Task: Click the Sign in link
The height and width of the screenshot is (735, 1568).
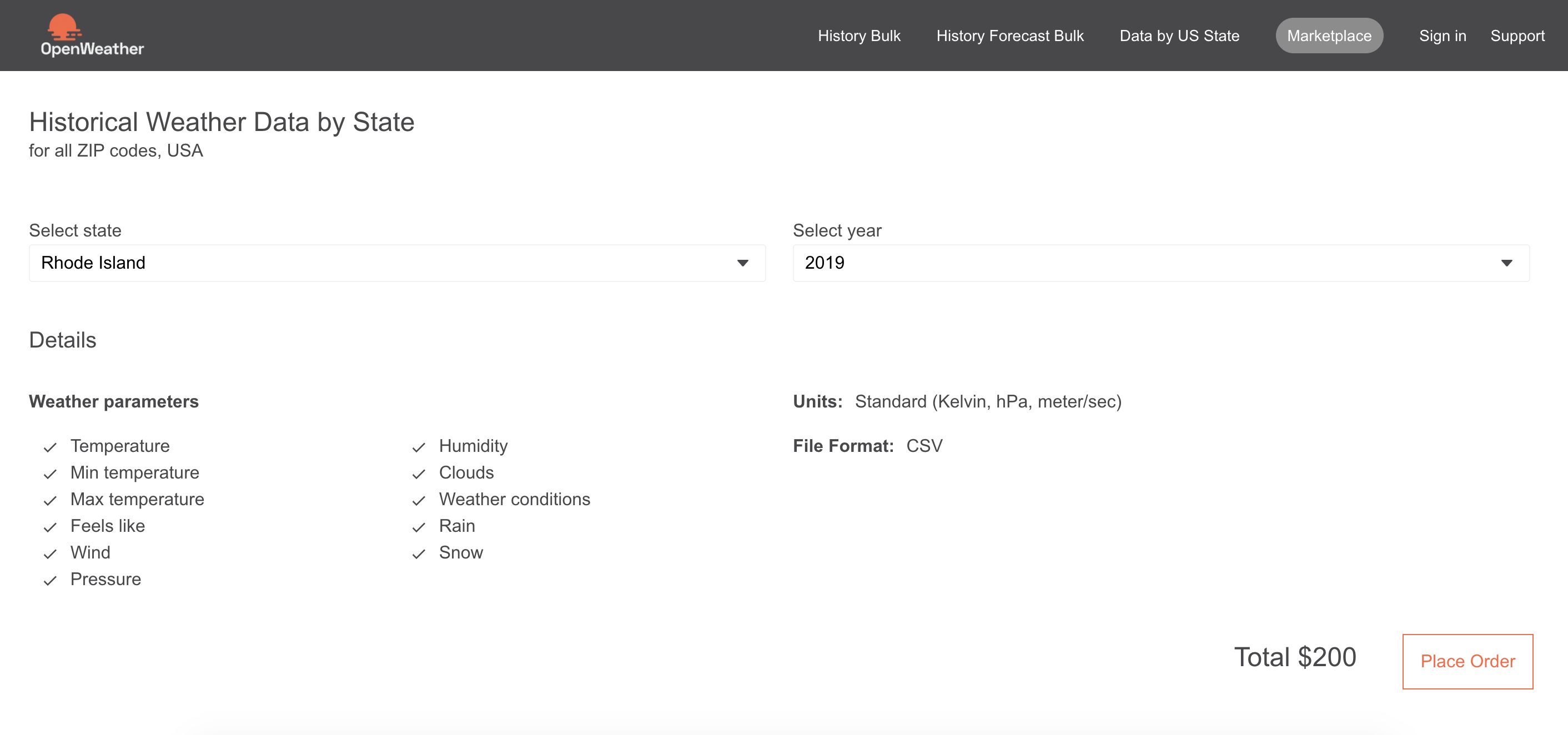Action: click(x=1442, y=36)
